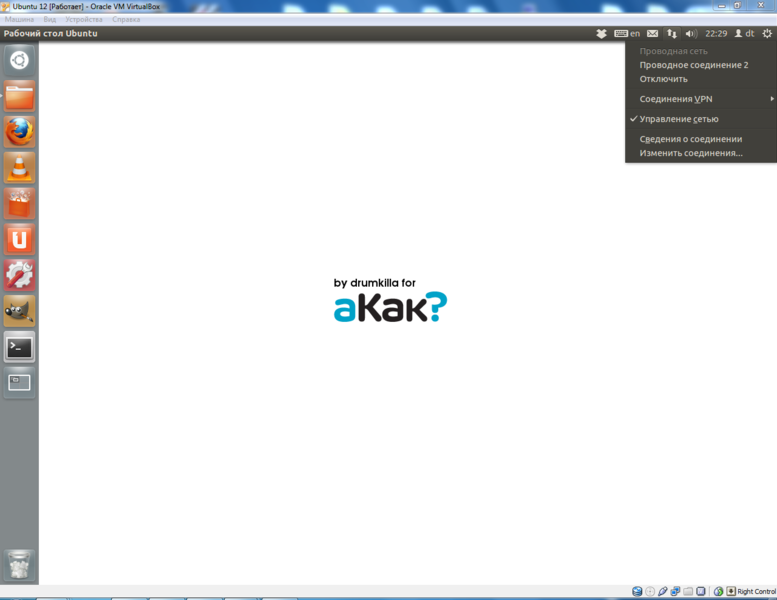This screenshot has width=777, height=600.
Task: Select Проводное соединение 2 in network menu
Action: click(693, 65)
